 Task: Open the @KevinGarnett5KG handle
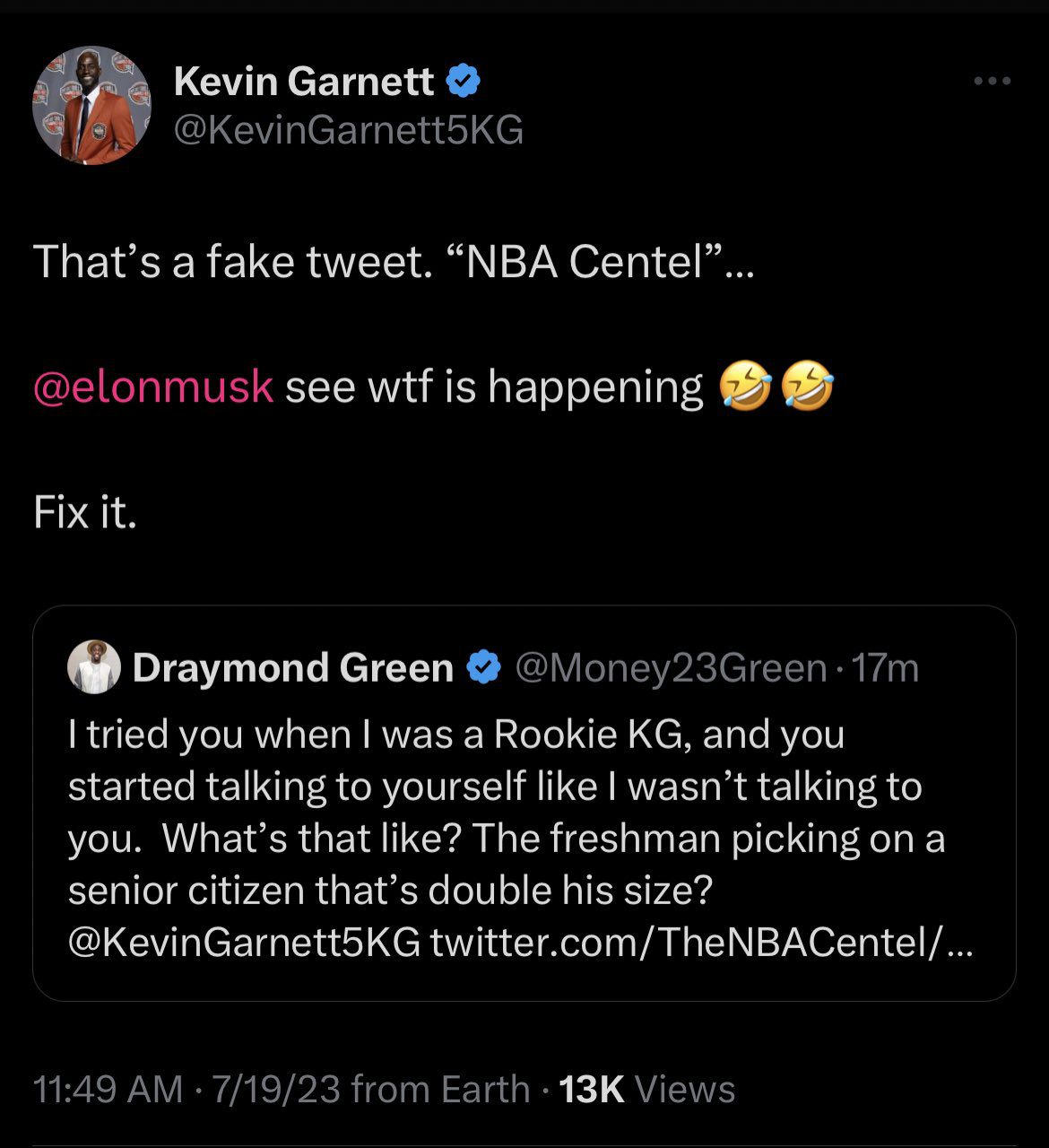pos(348,131)
